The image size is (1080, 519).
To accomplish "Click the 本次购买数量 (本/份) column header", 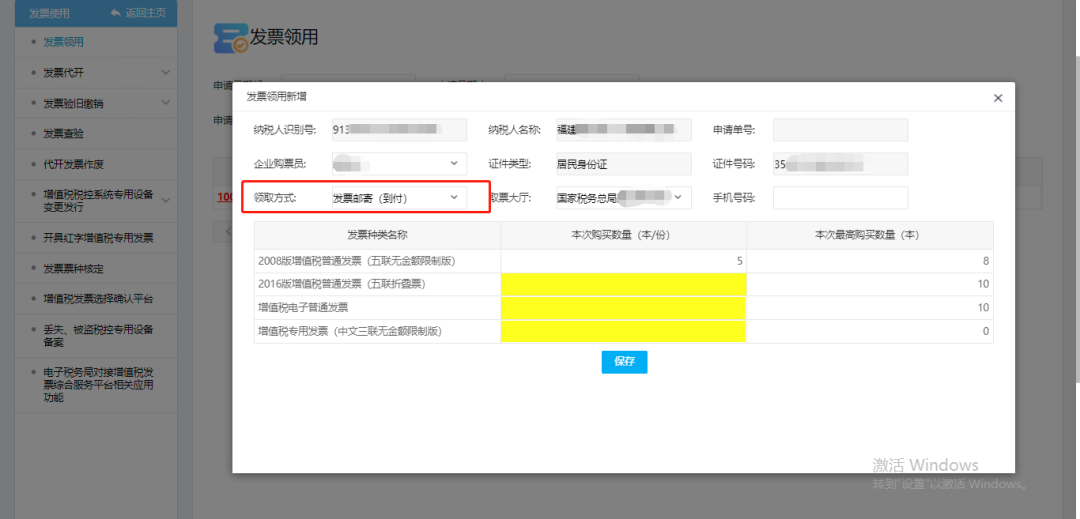I will [x=621, y=235].
